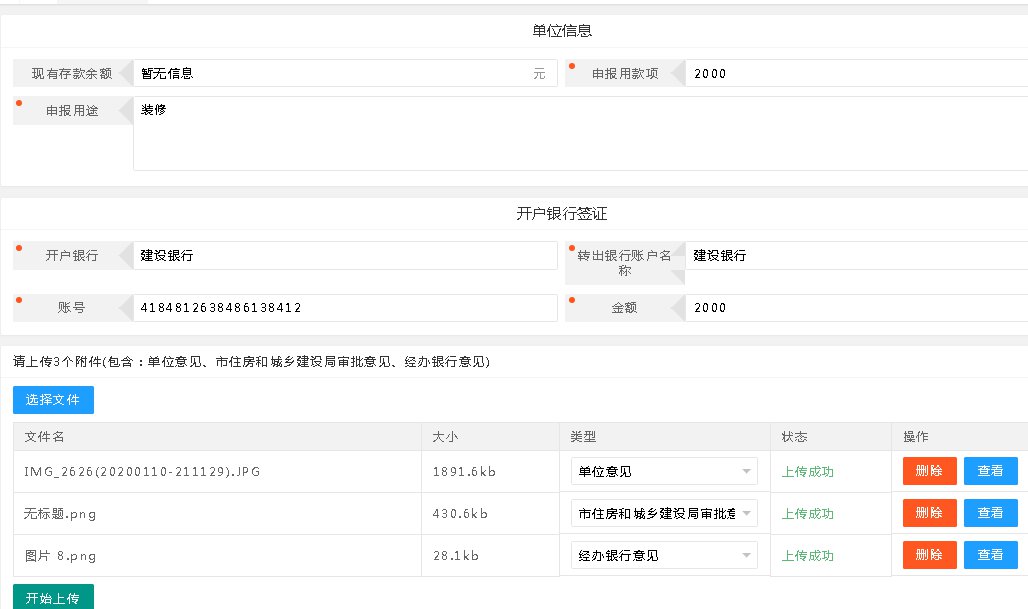
Task: Click the 账号 input field
Action: [344, 308]
